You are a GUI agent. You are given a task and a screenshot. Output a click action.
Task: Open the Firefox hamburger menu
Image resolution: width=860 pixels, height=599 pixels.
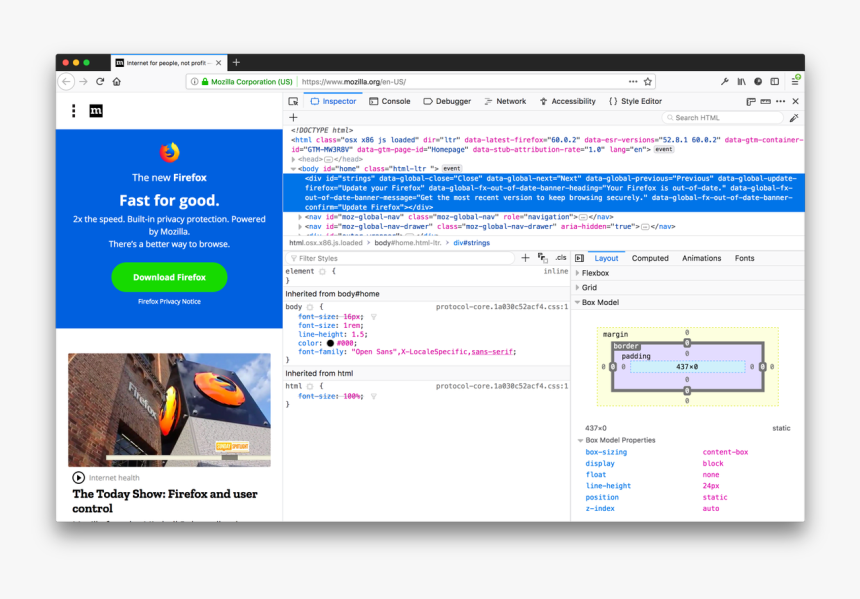coord(795,82)
